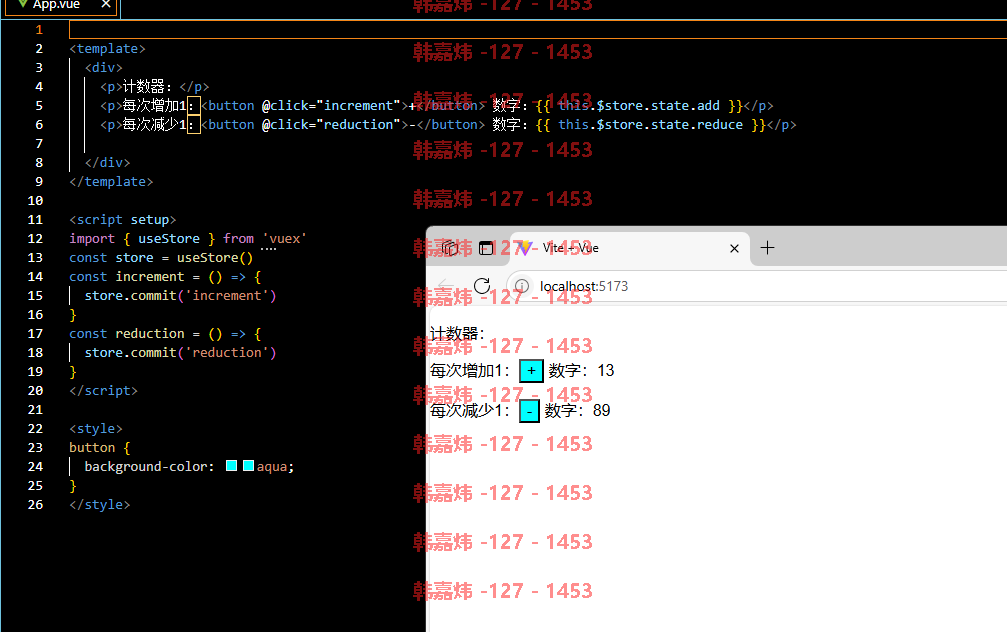Click 'const reduction' declaration on line 17

[x=127, y=334]
